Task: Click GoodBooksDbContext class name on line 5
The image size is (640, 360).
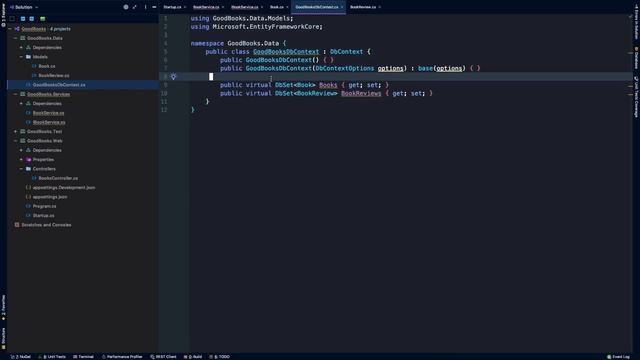Action: tap(286, 51)
